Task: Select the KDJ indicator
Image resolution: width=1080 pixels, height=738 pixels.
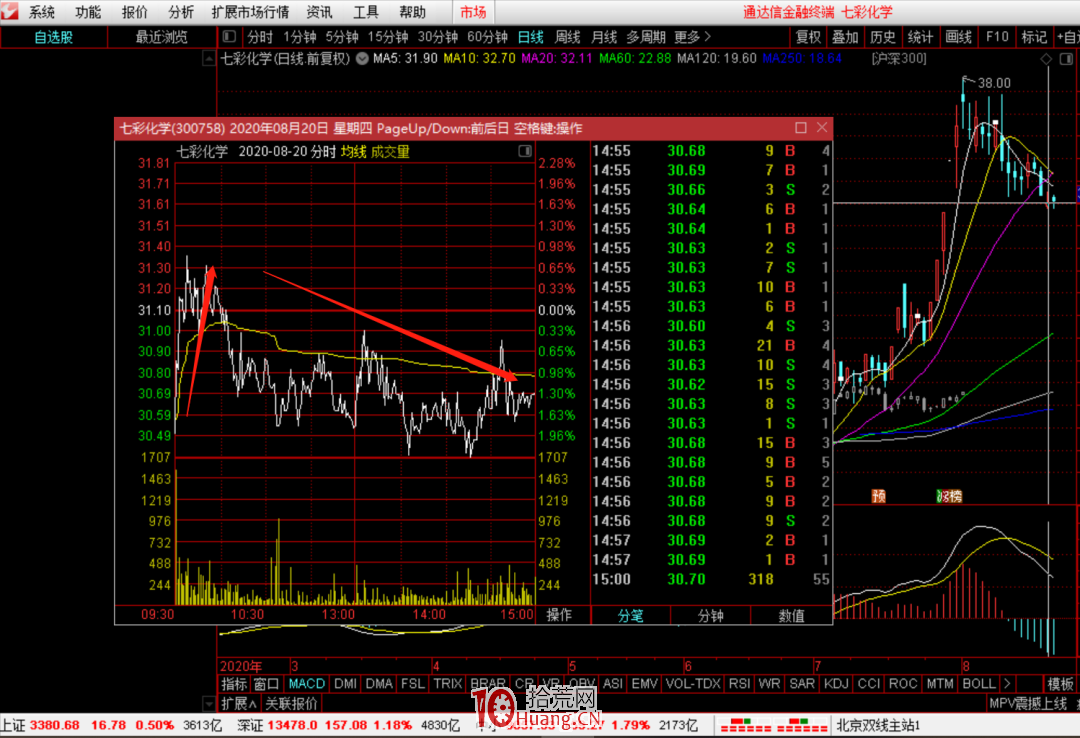Action: point(836,684)
